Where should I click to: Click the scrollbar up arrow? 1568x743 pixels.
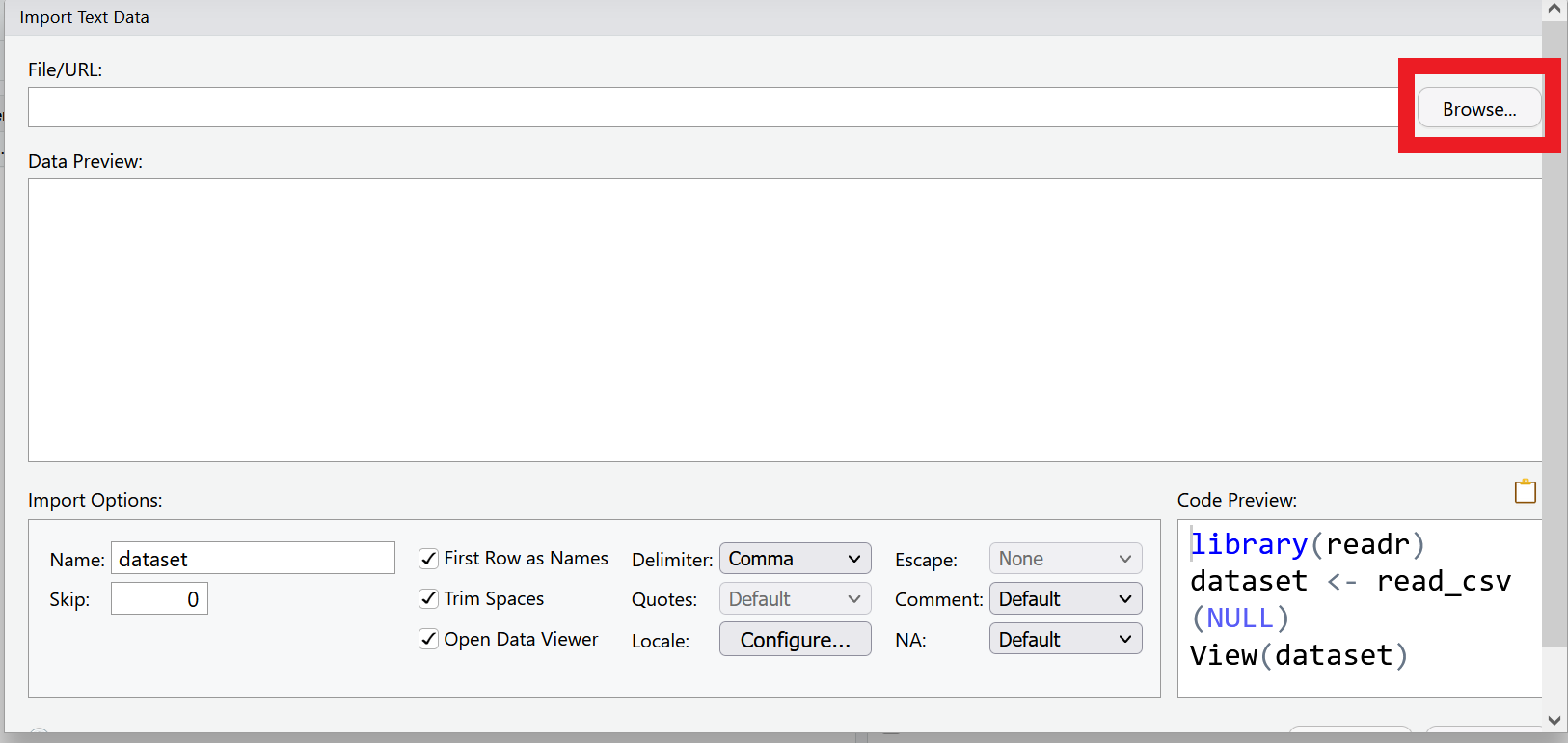click(x=1554, y=10)
